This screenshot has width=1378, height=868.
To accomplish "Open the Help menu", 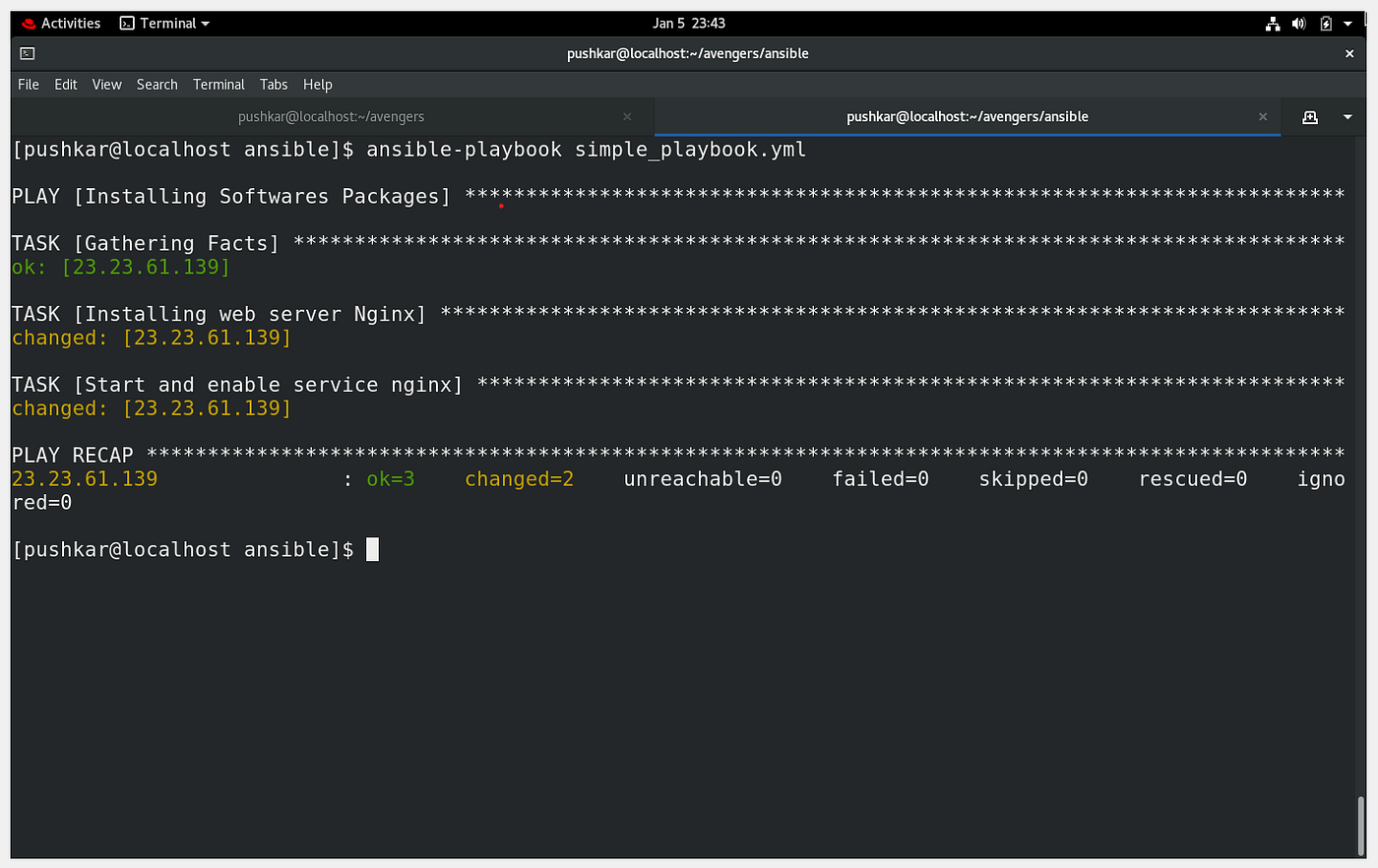I will point(318,85).
